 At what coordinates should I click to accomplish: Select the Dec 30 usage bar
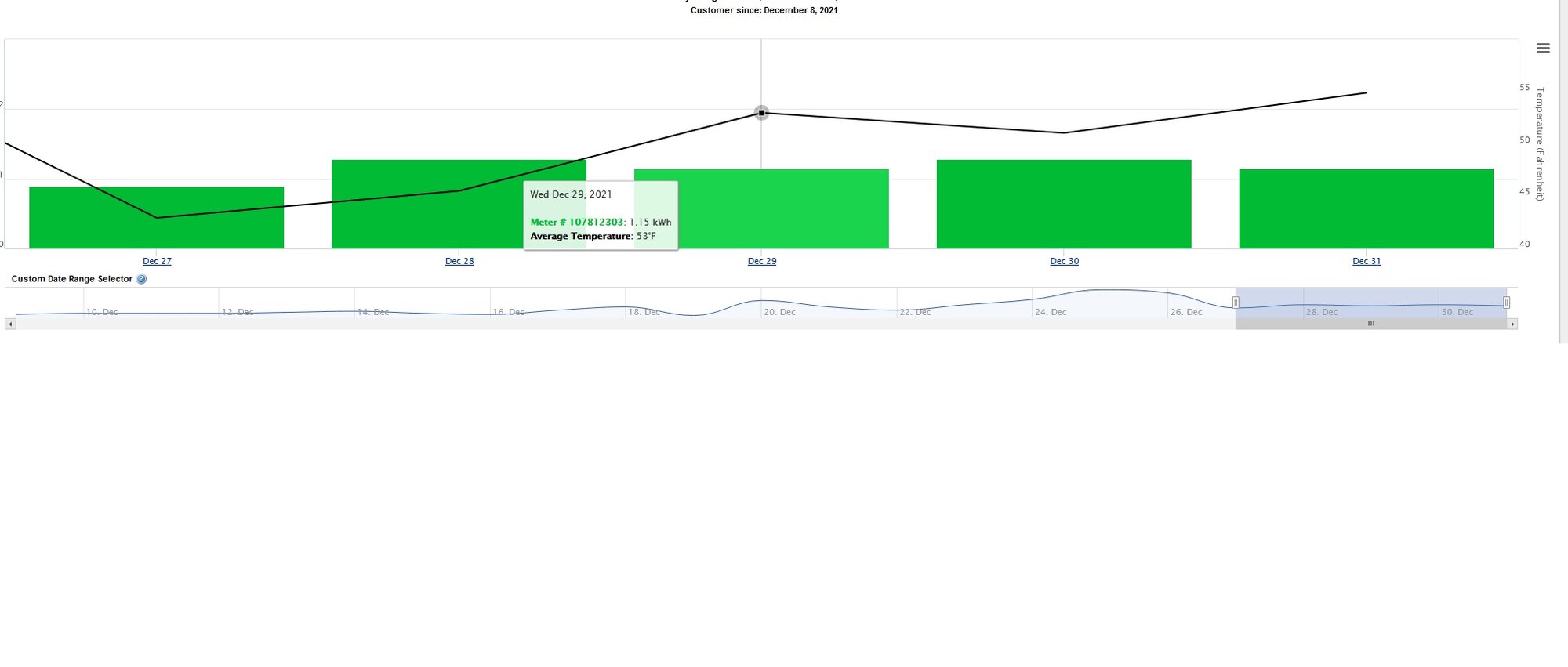(1064, 205)
